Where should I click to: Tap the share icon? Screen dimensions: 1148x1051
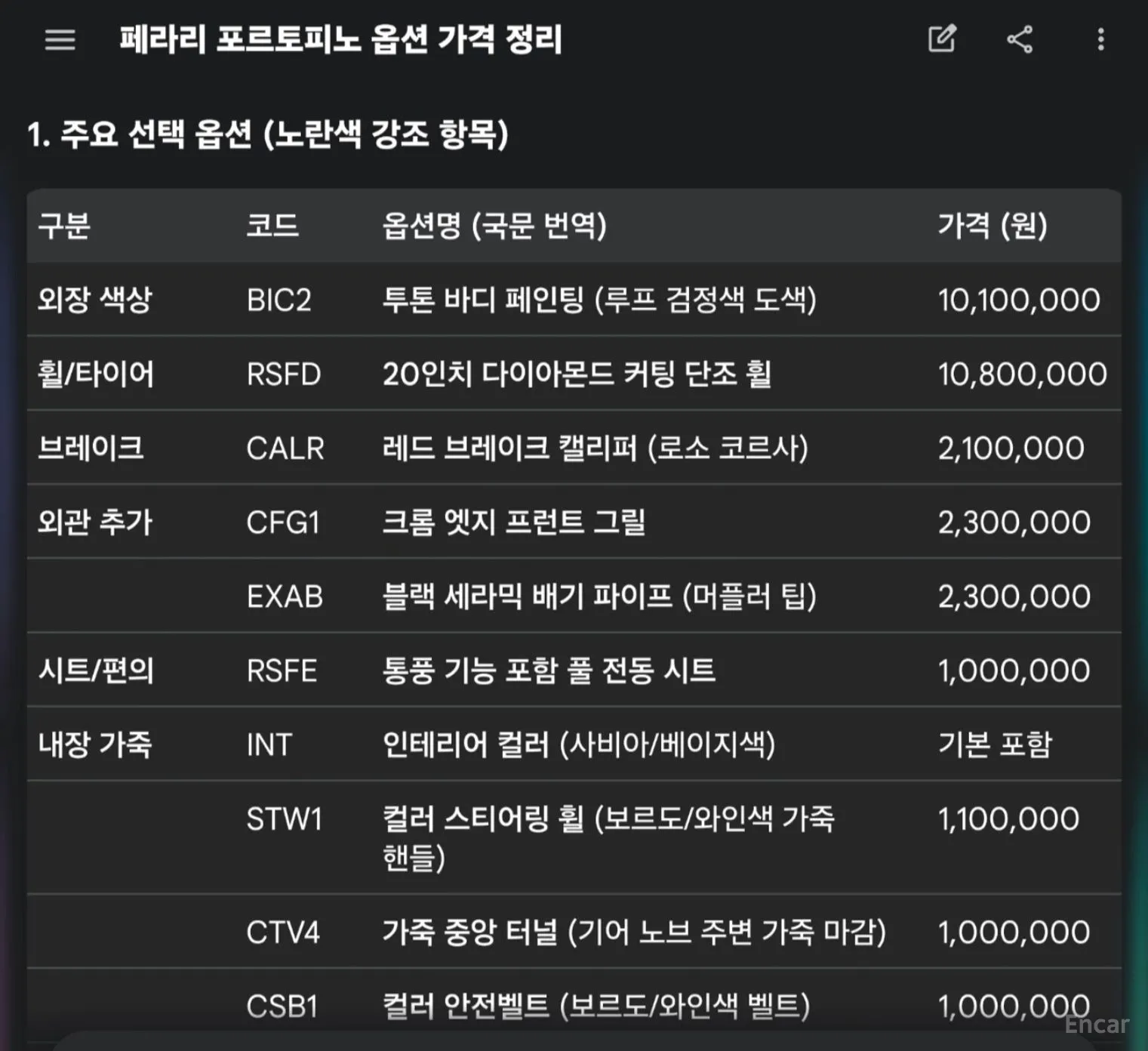pos(1020,39)
